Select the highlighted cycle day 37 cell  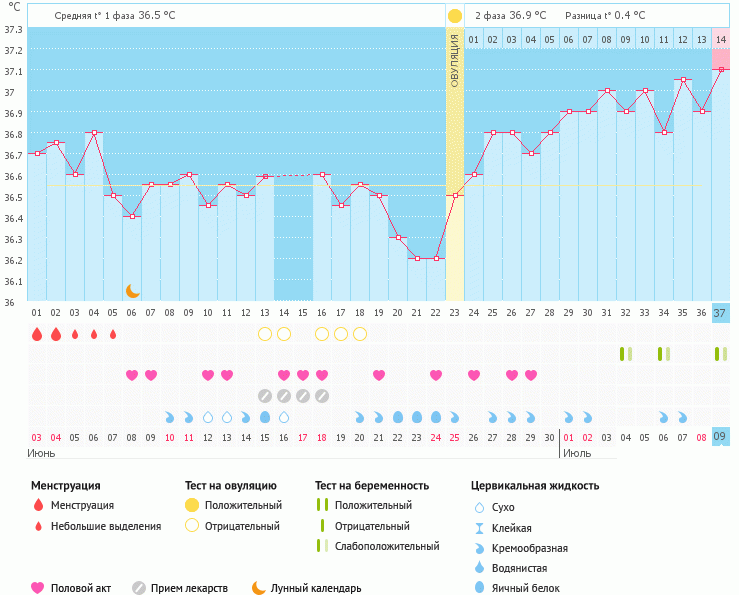(721, 313)
